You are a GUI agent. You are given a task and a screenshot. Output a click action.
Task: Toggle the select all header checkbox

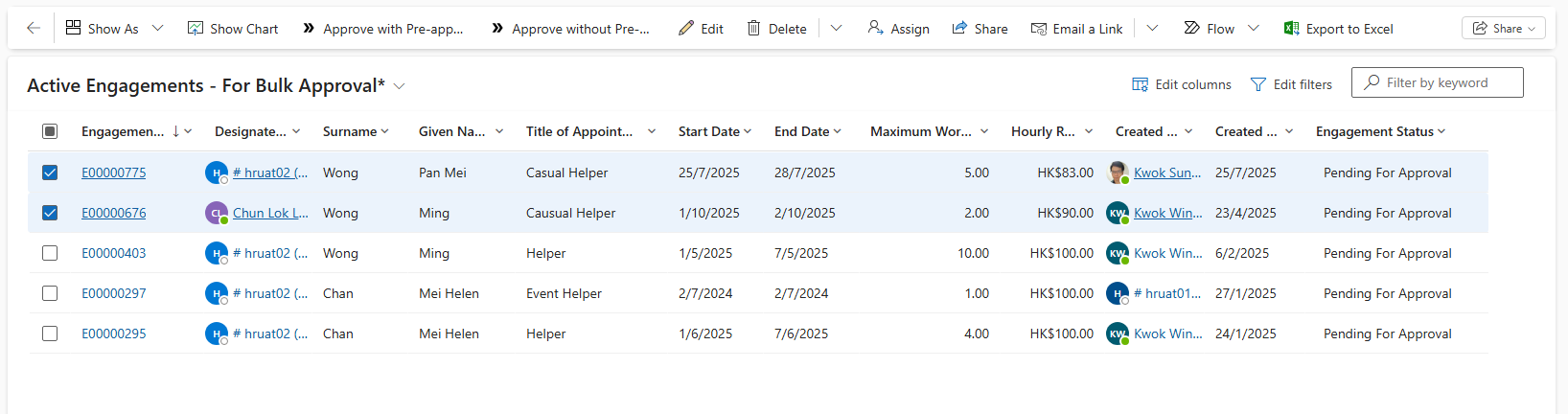click(x=50, y=131)
